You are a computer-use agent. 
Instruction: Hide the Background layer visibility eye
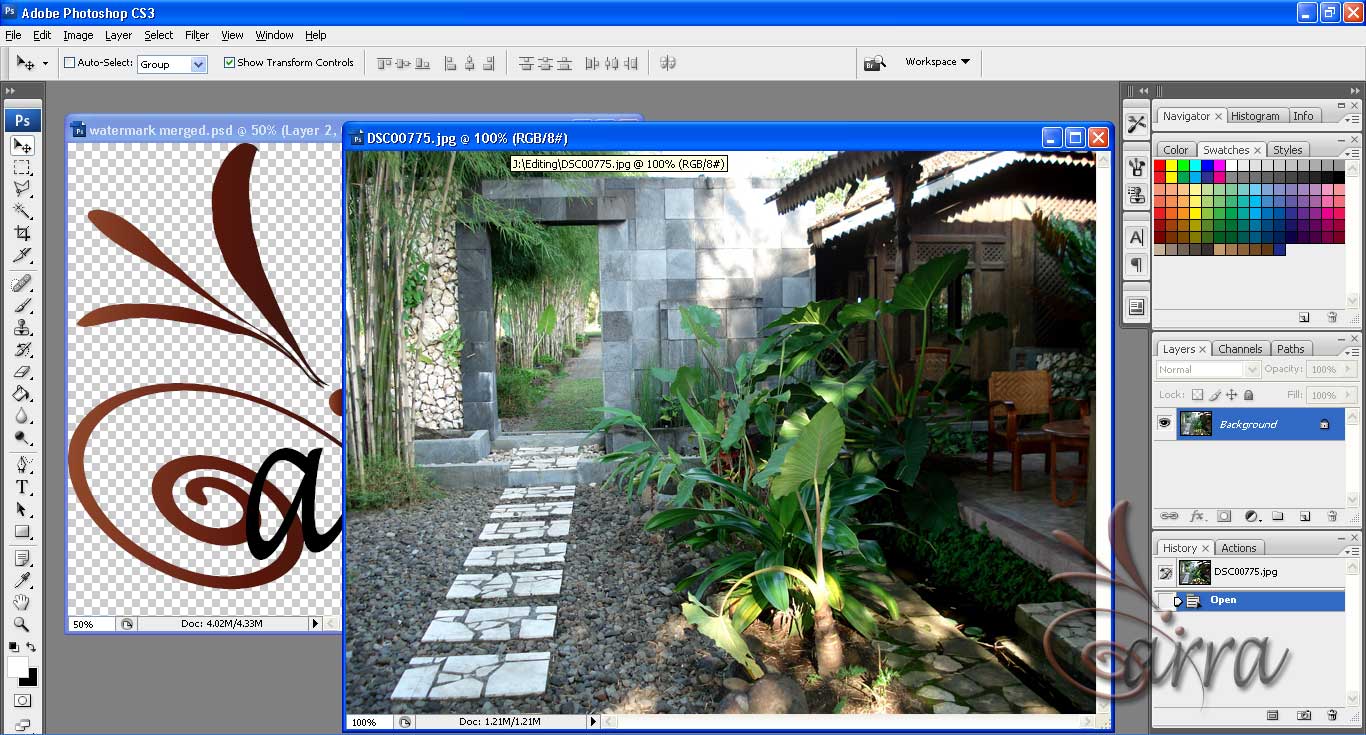pos(1165,423)
